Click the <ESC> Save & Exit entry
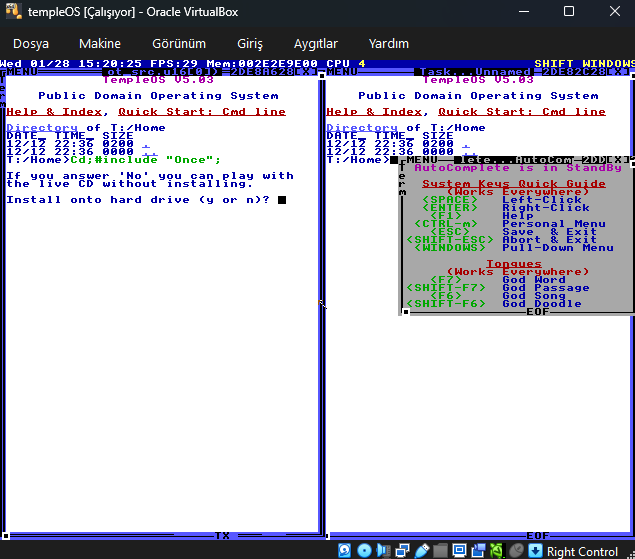Viewport: 635px width, 559px height. (514, 232)
